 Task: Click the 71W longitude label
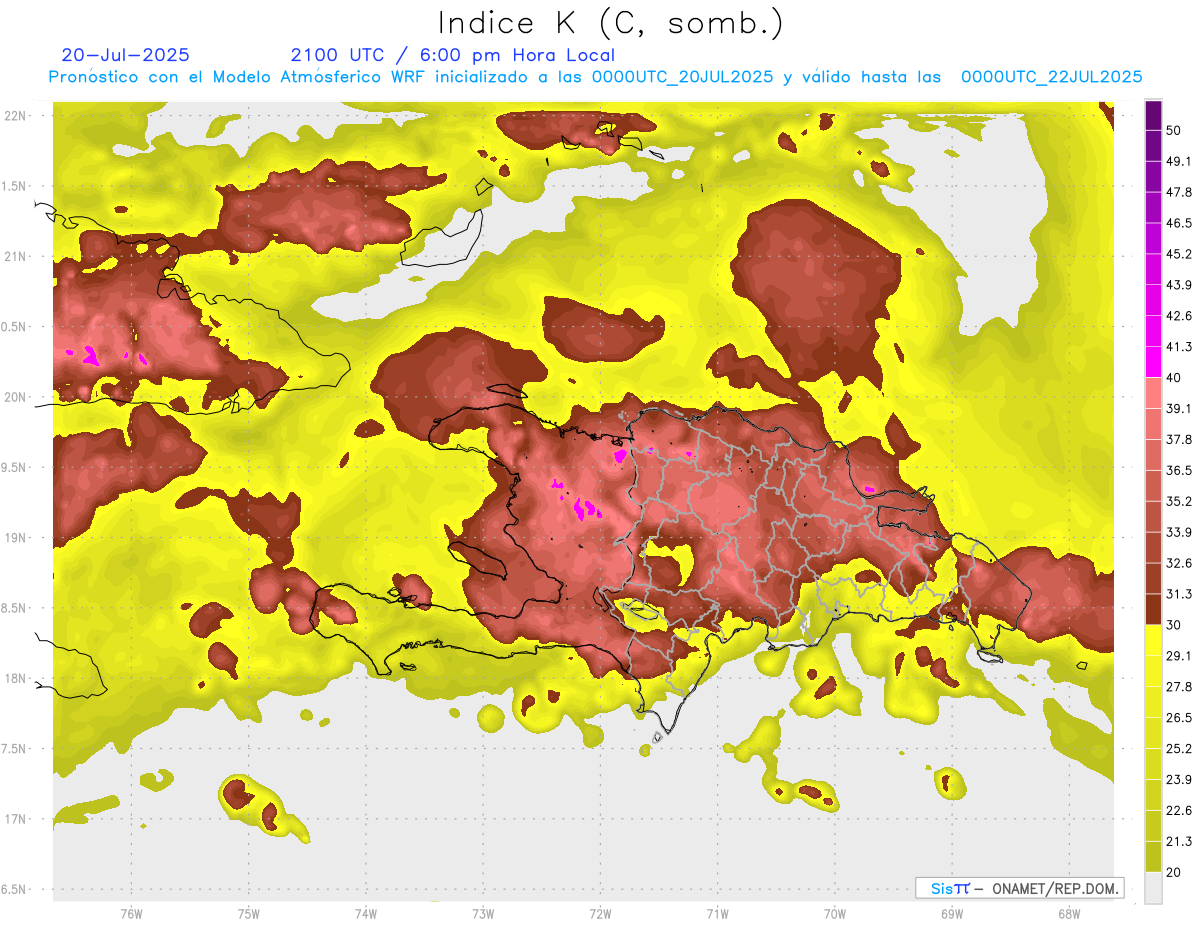tap(717, 914)
